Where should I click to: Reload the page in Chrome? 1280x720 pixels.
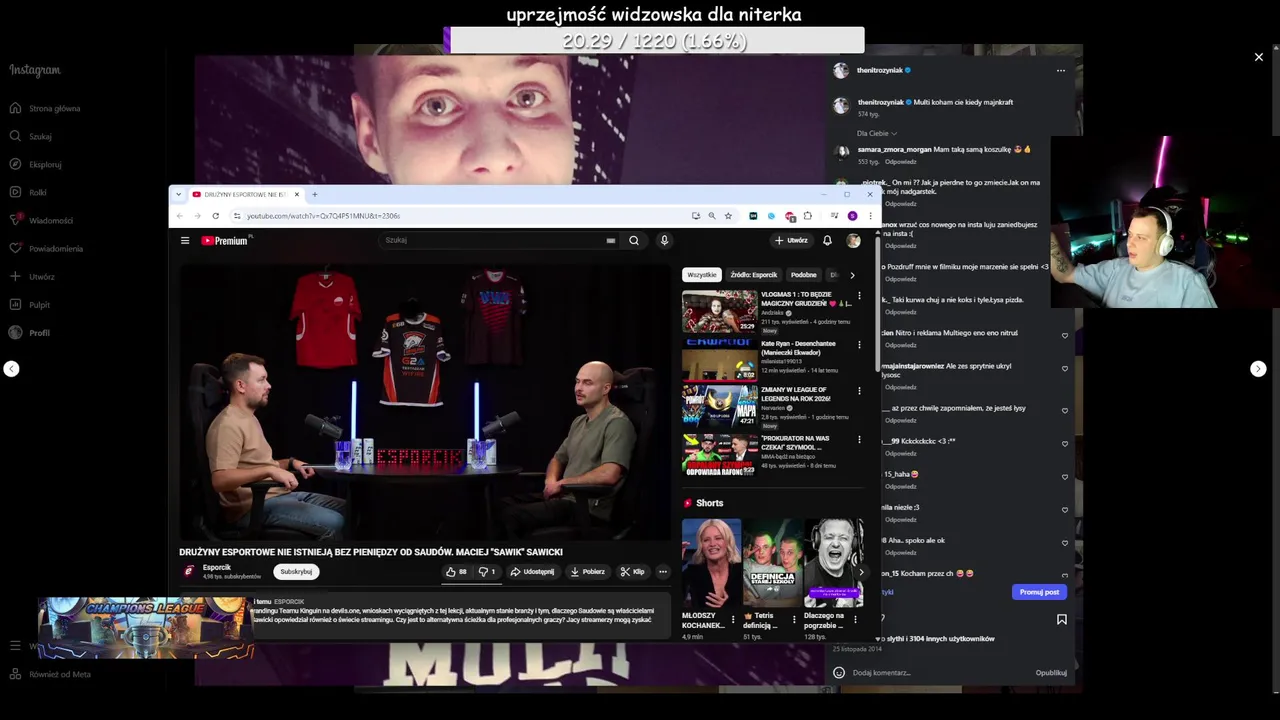[215, 216]
